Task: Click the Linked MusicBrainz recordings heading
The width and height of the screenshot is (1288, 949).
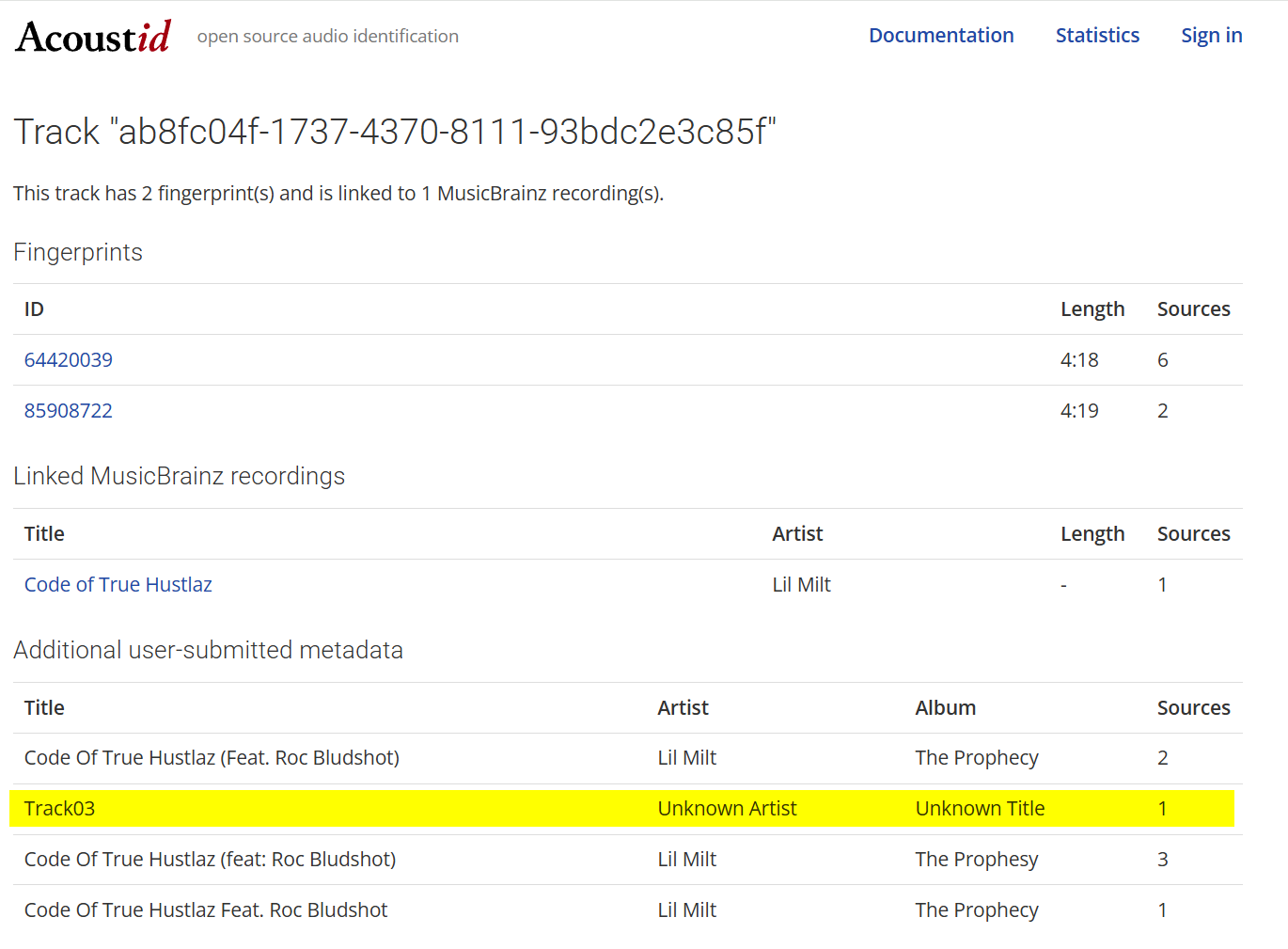Action: (179, 477)
